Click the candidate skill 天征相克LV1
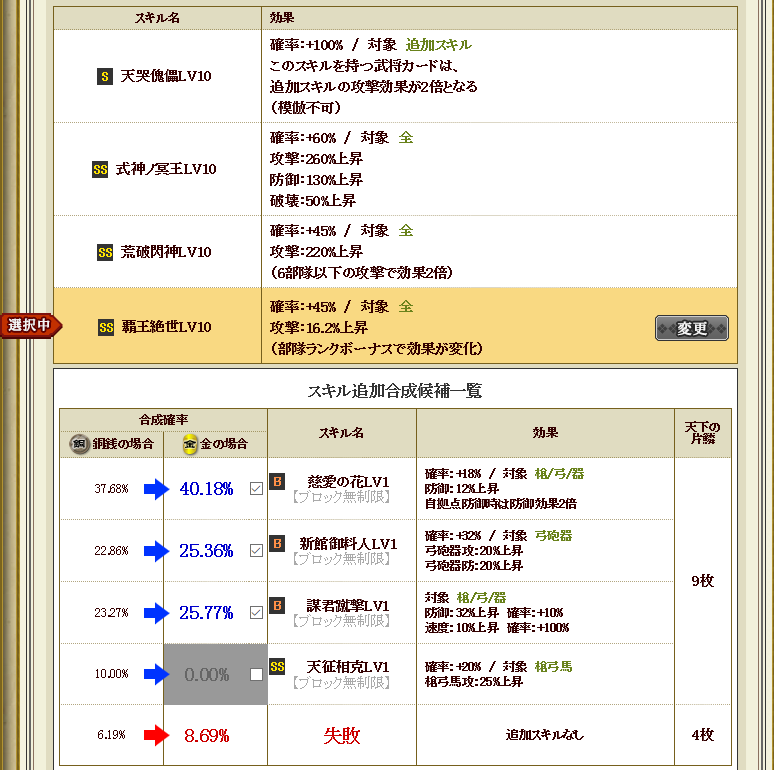 [348, 667]
